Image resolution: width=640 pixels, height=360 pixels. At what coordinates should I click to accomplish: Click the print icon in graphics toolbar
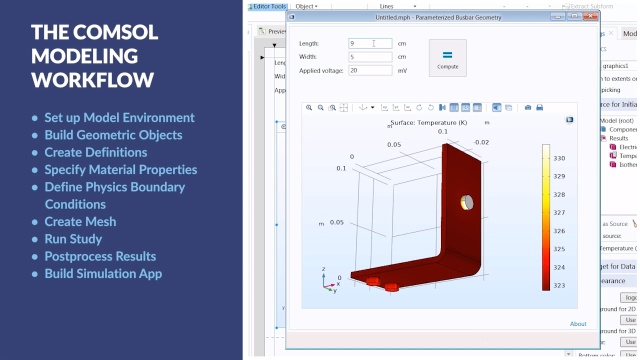540,108
